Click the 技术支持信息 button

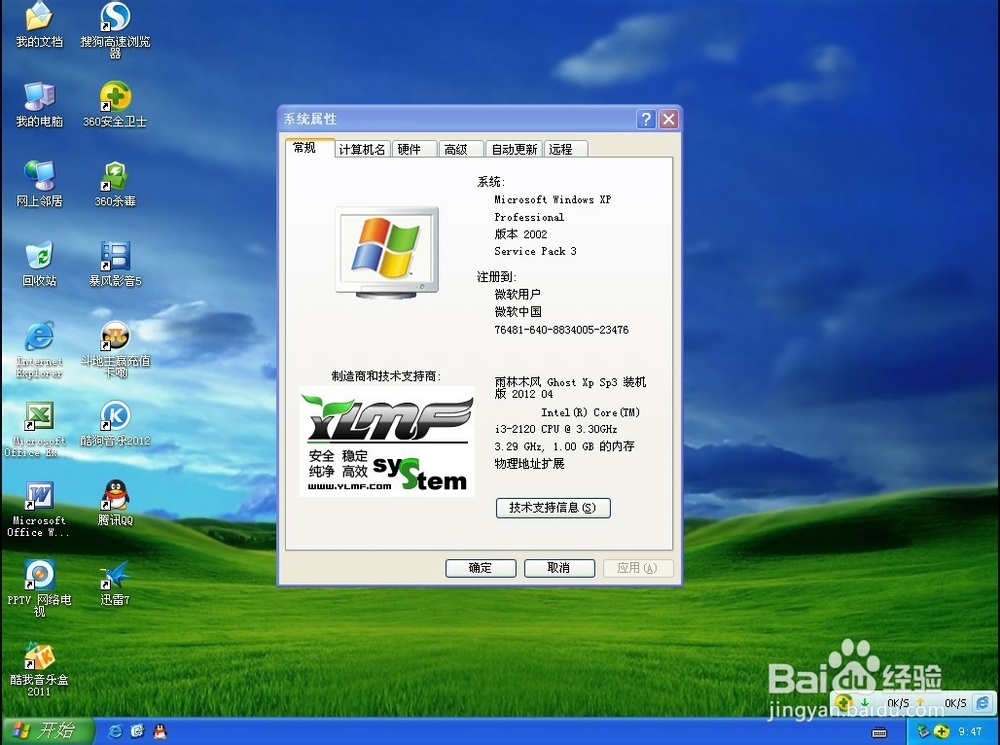553,508
